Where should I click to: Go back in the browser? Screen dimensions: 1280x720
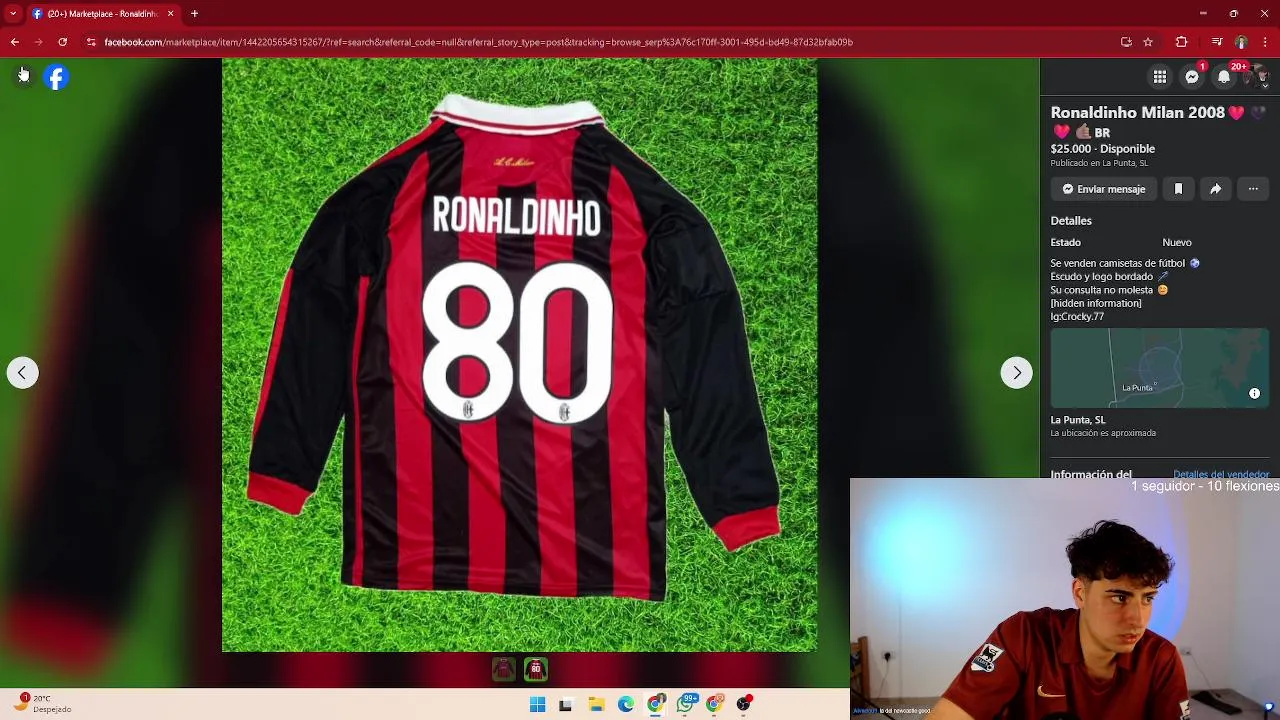pos(14,42)
